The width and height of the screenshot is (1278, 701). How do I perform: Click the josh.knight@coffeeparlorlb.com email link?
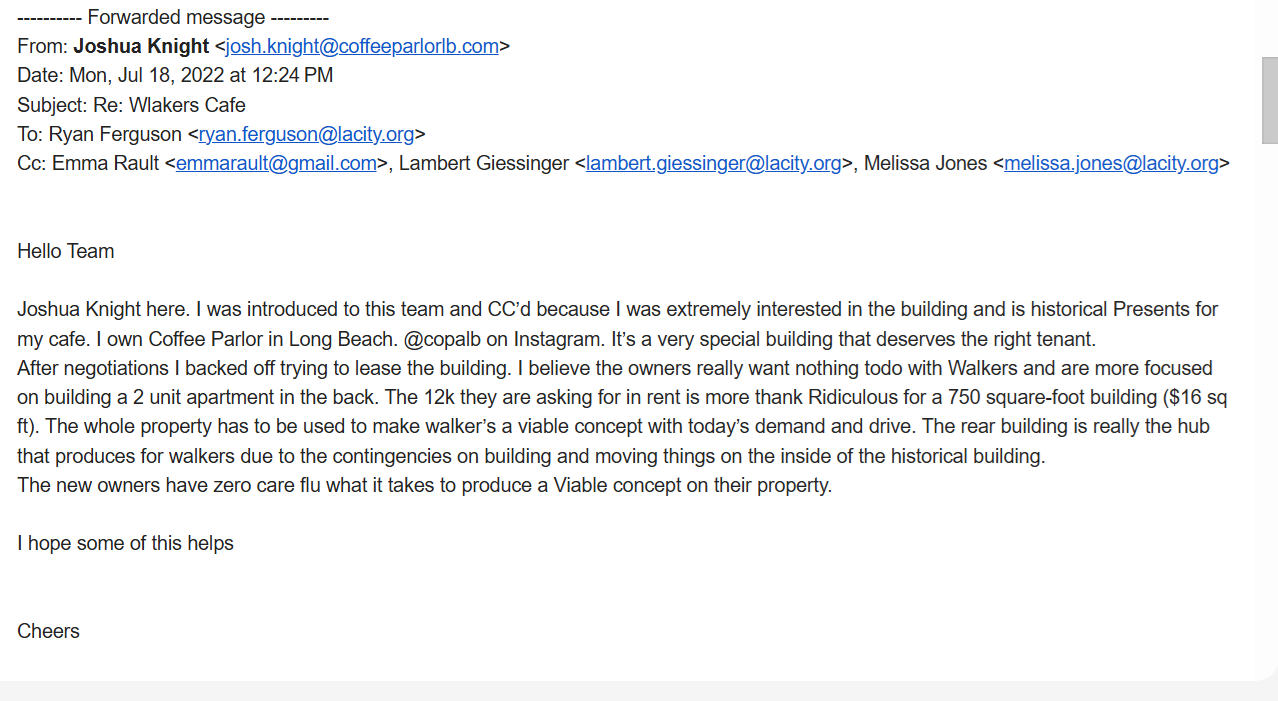(x=362, y=46)
